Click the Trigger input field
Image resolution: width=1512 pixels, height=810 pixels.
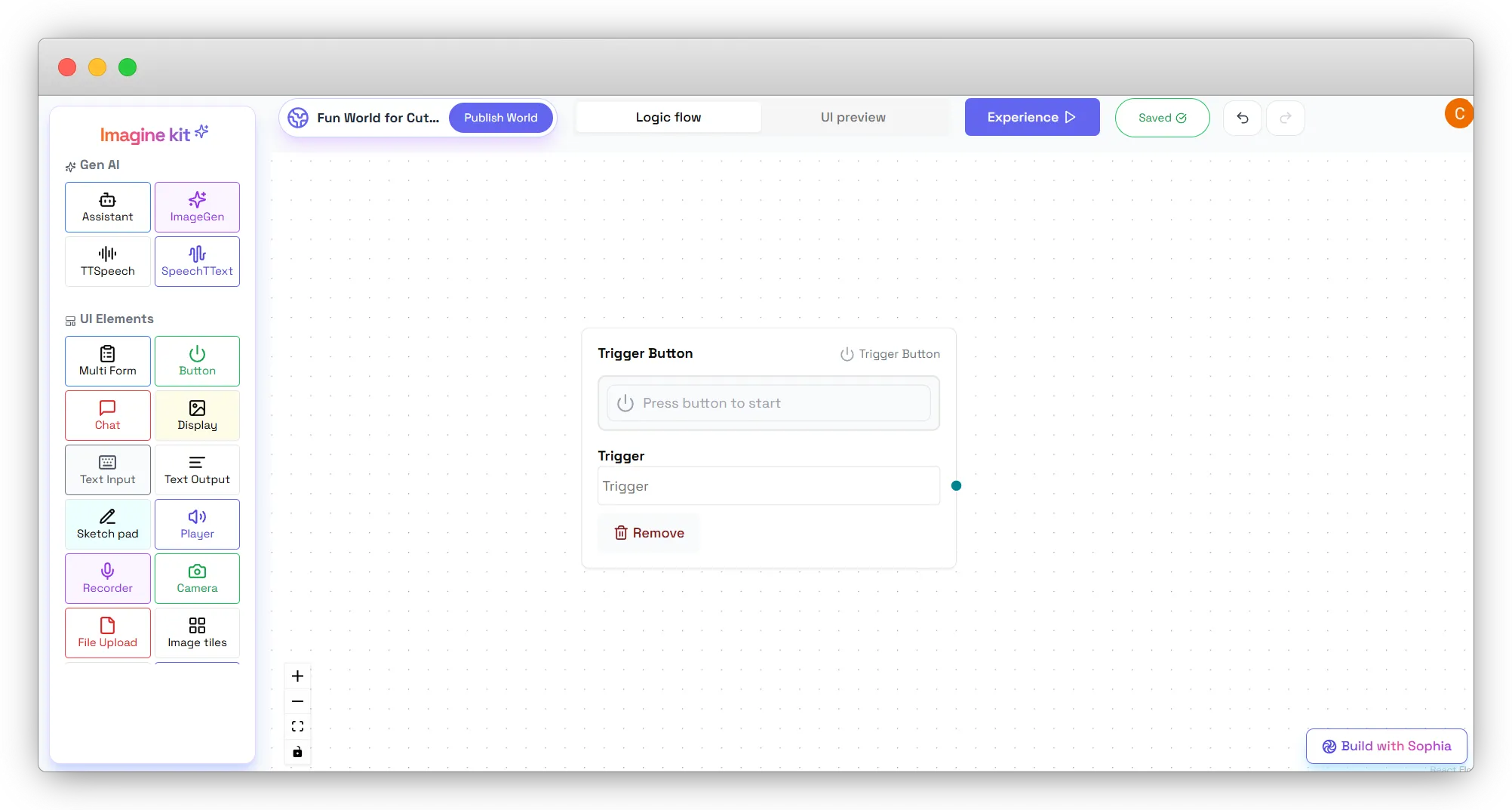(x=767, y=485)
